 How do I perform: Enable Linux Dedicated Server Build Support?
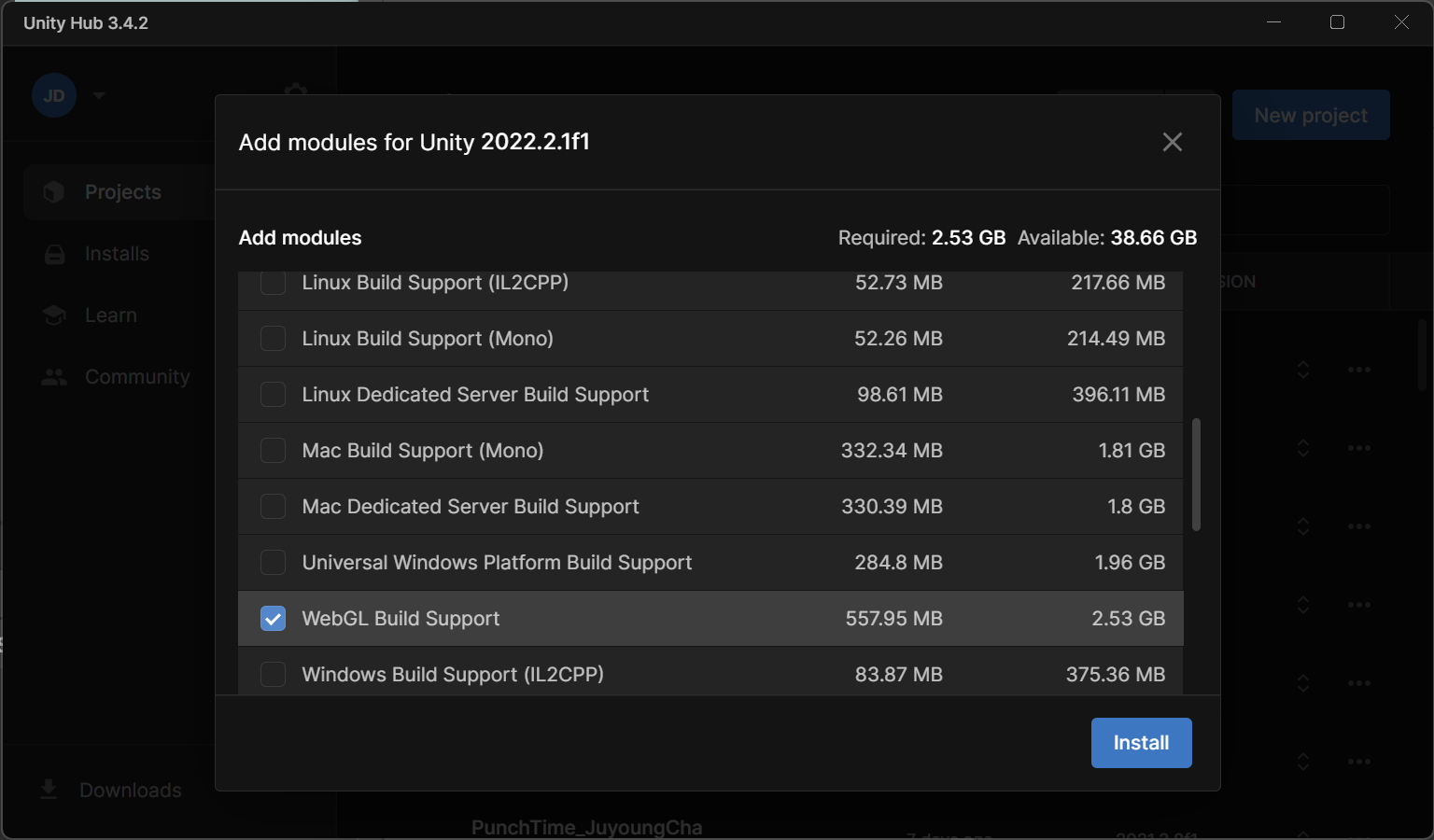[x=273, y=394]
